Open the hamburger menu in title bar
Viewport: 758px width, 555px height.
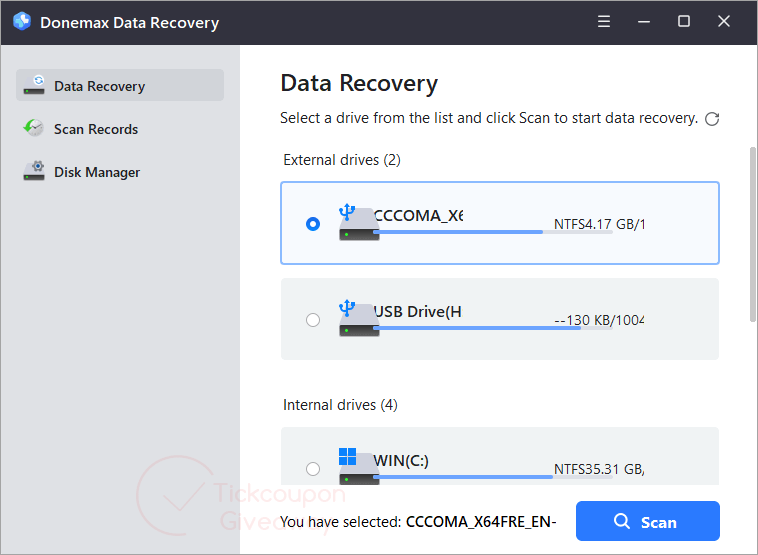pos(604,21)
